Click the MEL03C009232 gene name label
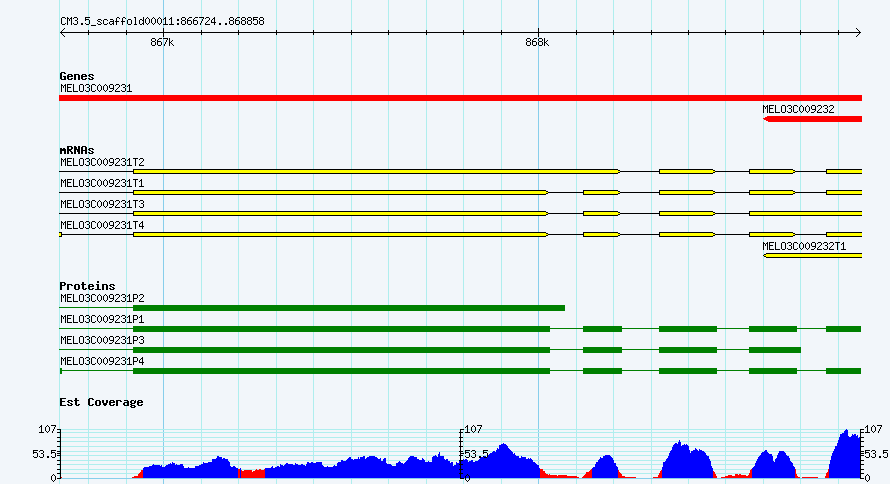The image size is (890, 484). (798, 110)
